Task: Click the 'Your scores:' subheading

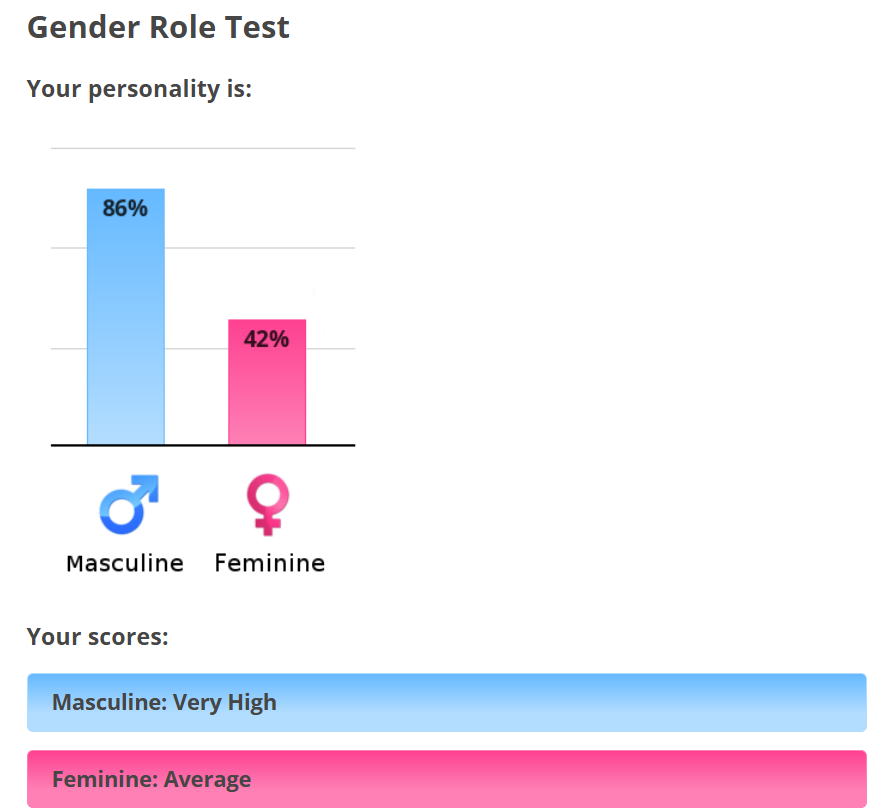Action: click(x=98, y=636)
